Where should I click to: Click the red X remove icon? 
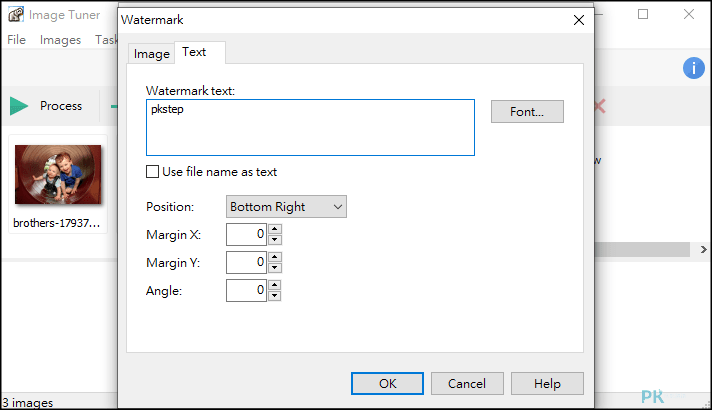click(600, 106)
